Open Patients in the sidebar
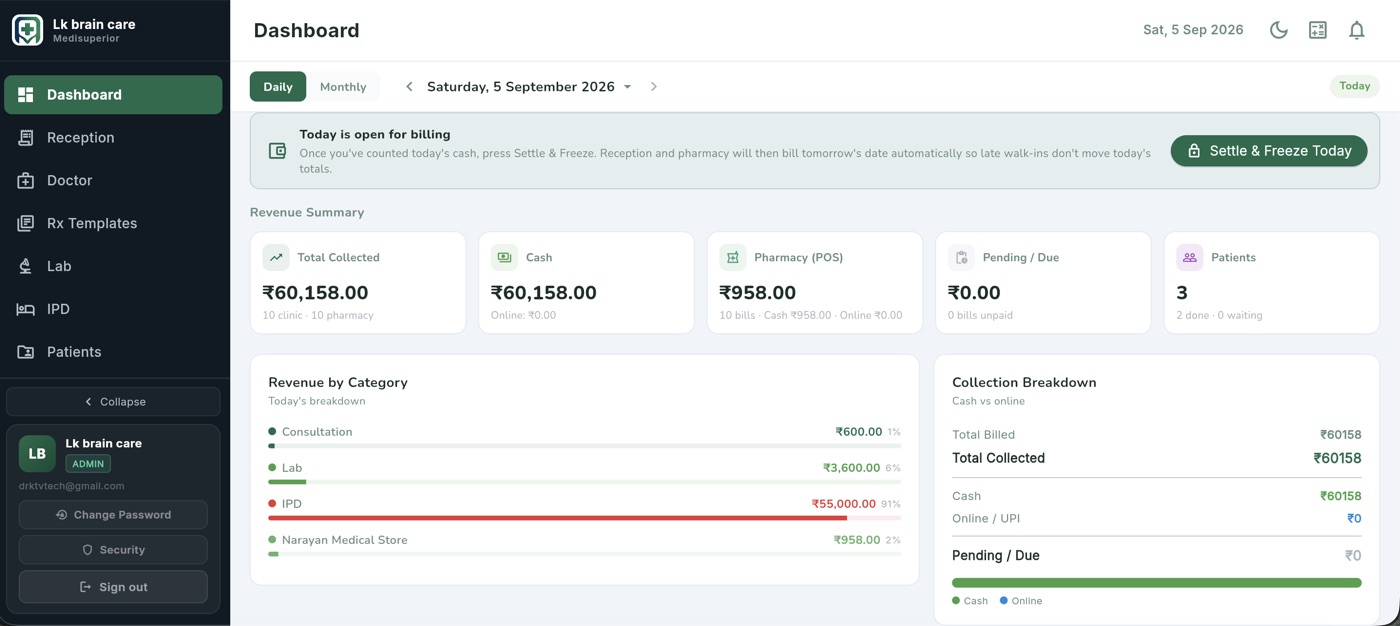Viewport: 1400px width, 626px height. coord(113,352)
